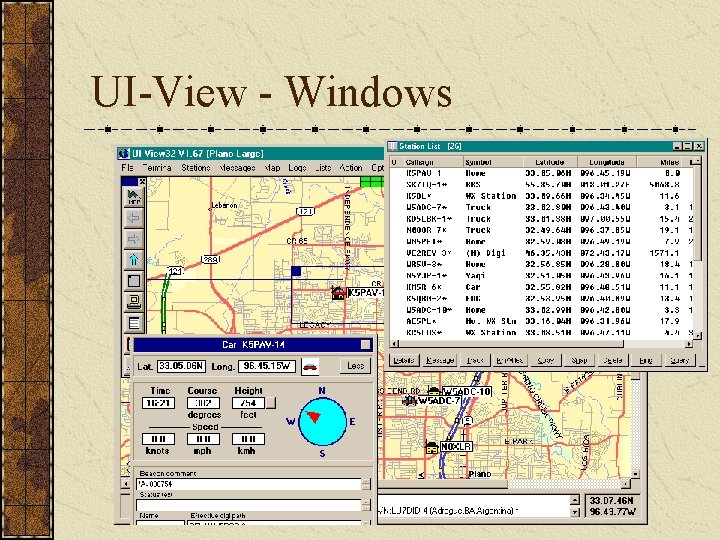Click the small button beside Height field
The image size is (720, 540).
click(x=271, y=403)
